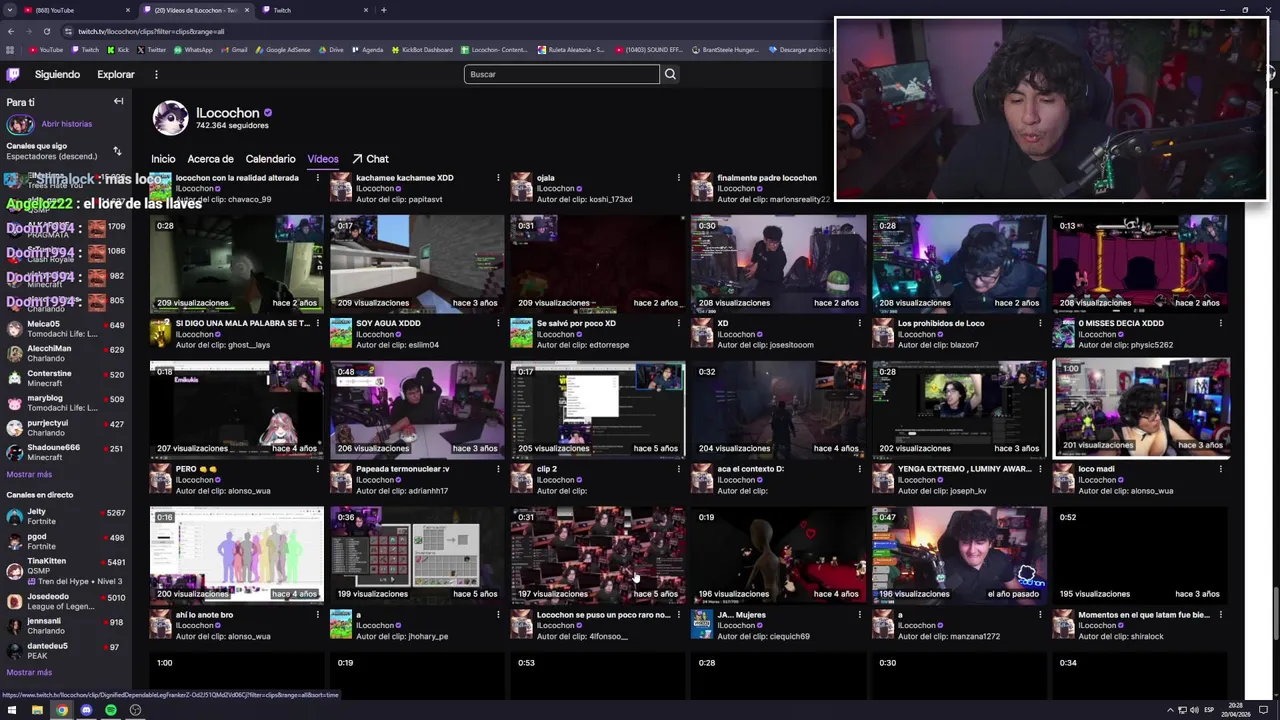Open Discord from the taskbar
This screenshot has width=1280, height=720.
(86, 710)
